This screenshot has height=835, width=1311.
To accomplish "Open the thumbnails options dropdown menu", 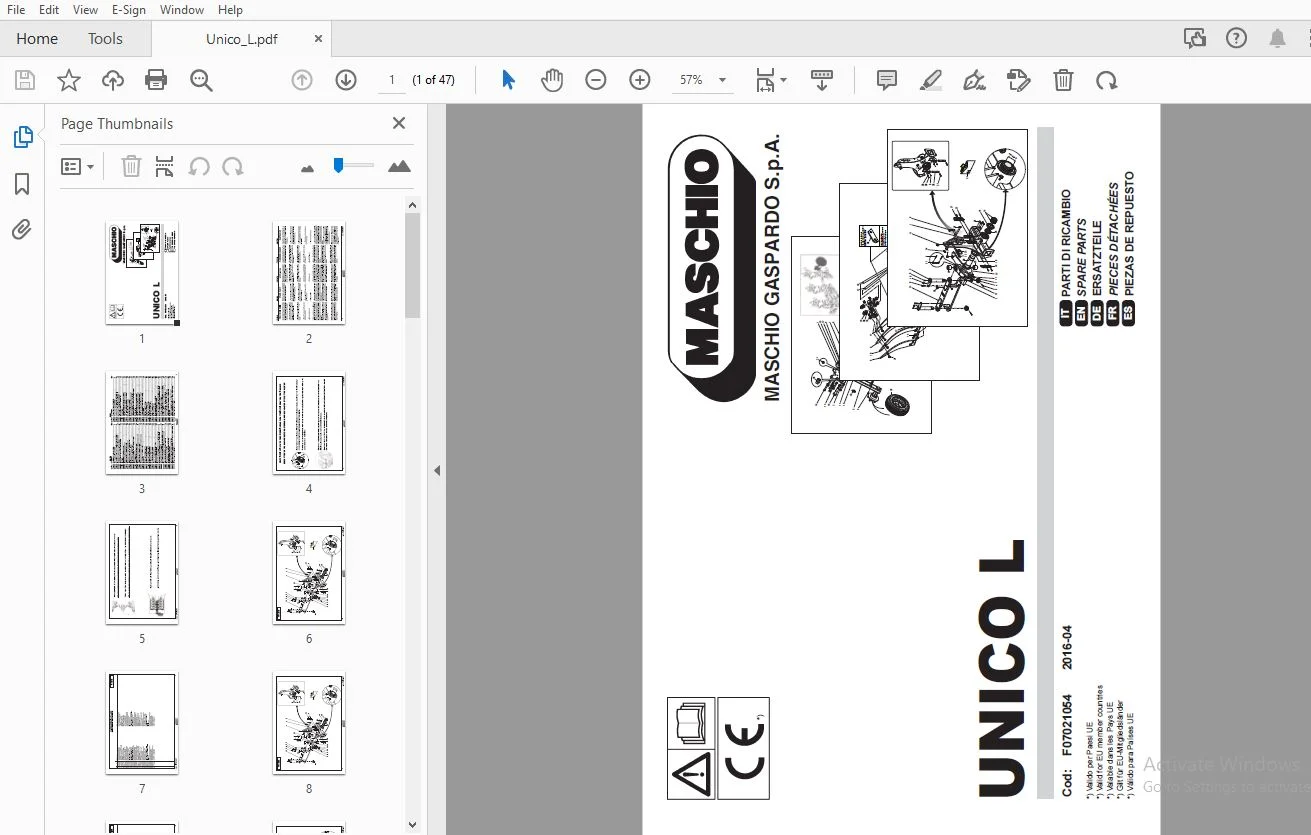I will (x=77, y=167).
